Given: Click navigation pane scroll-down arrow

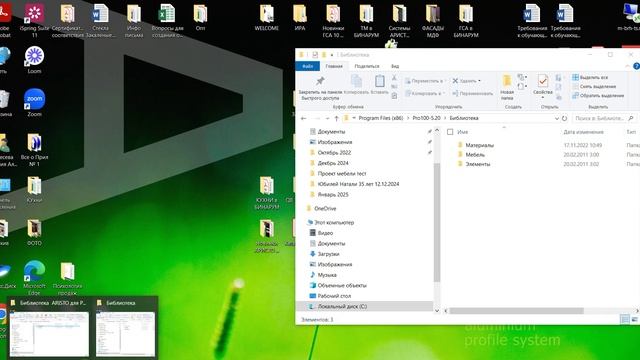Looking at the screenshot, I should point(437,311).
